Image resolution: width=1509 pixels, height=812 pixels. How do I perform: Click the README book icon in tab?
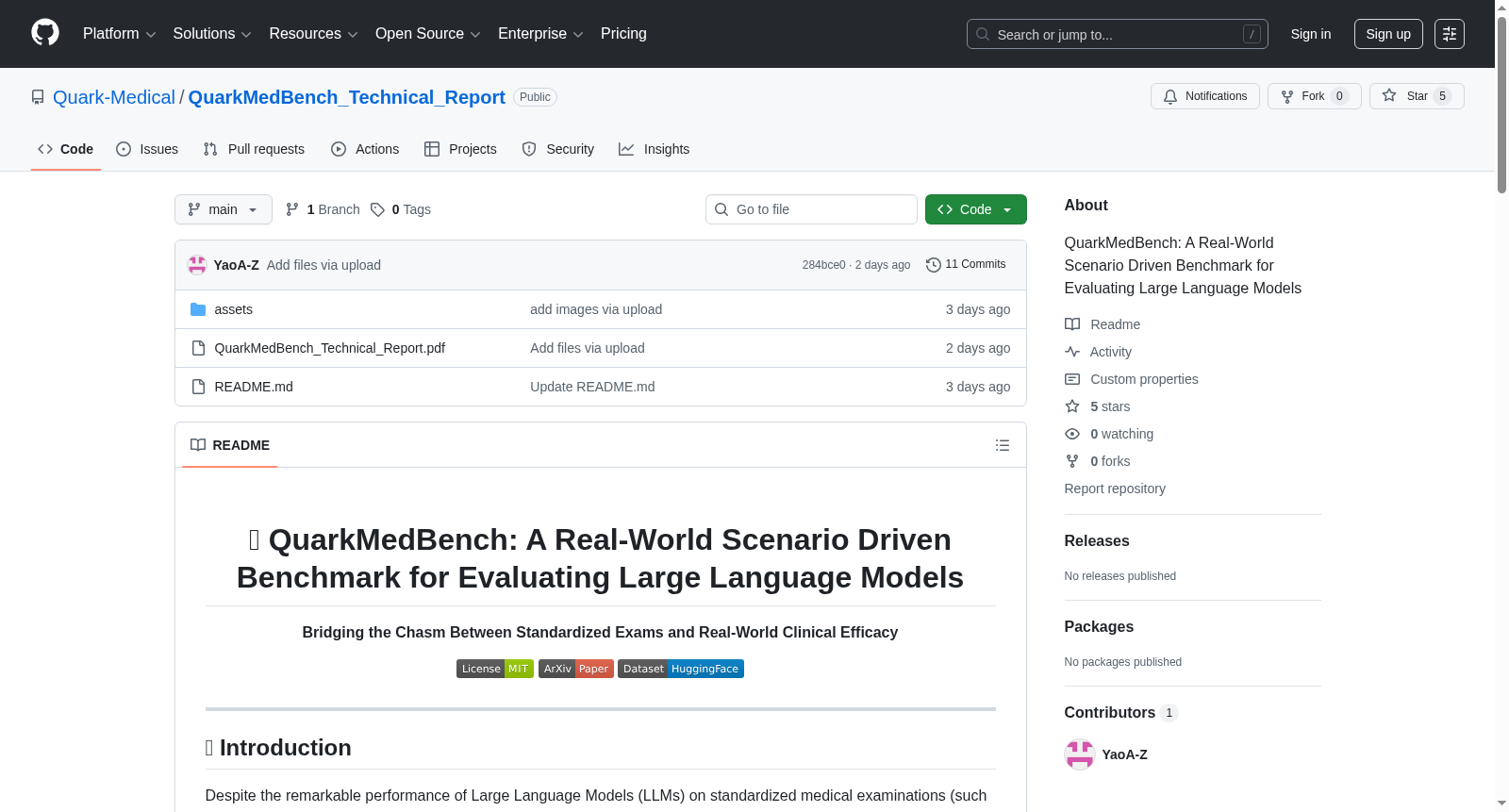[198, 445]
